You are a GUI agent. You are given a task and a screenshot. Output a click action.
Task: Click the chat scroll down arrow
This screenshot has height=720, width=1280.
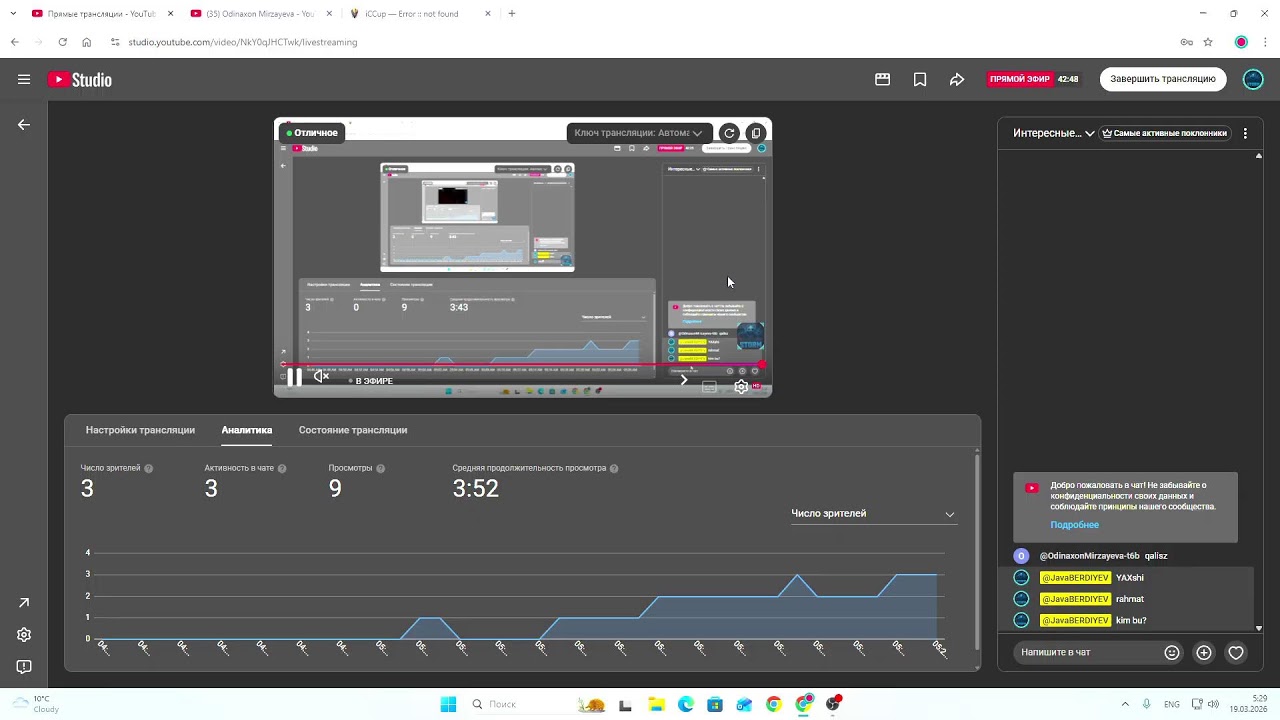pos(1259,628)
